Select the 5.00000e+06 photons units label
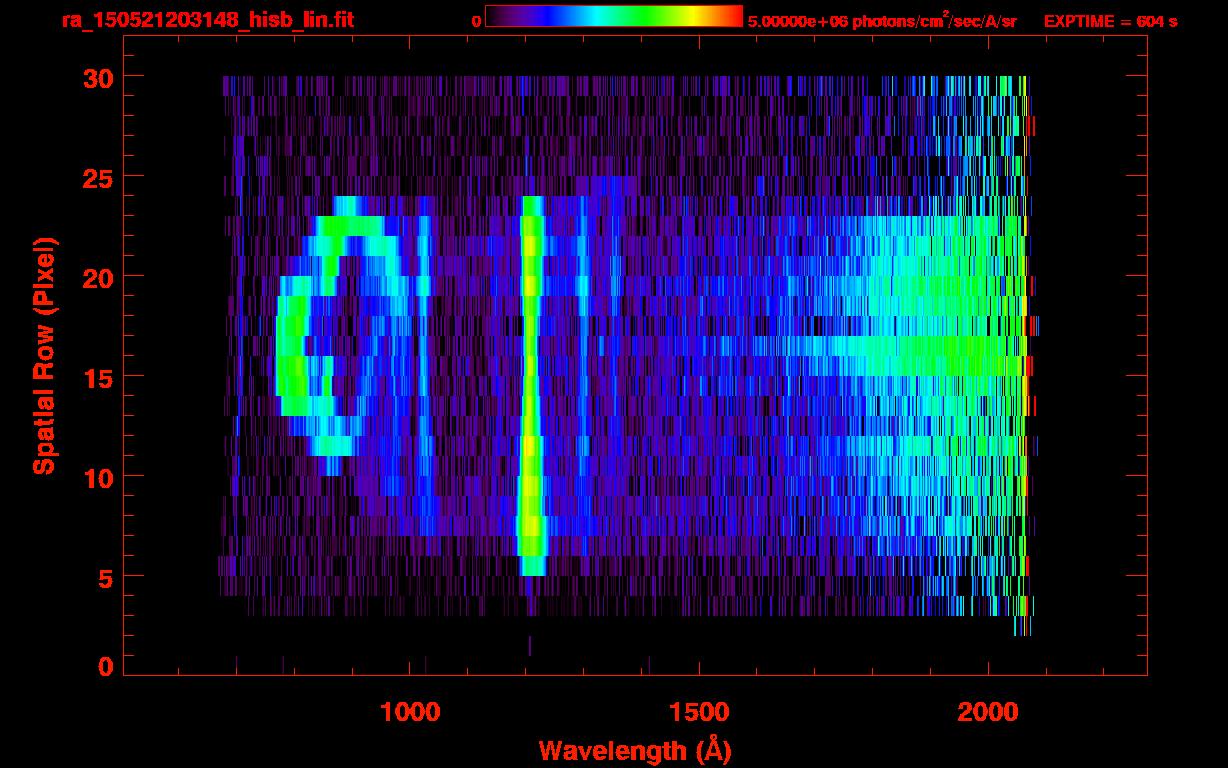This screenshot has width=1228, height=768. pos(881,20)
